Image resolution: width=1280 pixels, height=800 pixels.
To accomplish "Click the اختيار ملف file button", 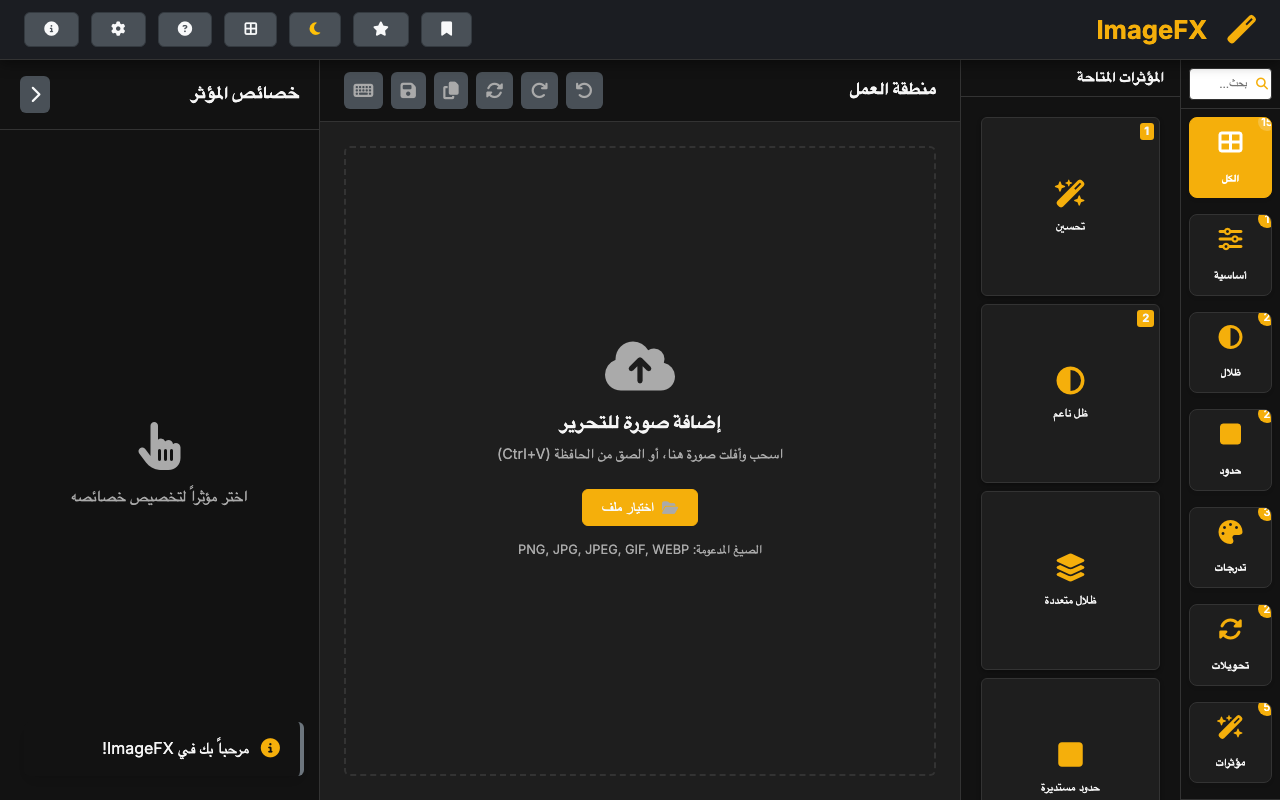I will pyautogui.click(x=640, y=507).
